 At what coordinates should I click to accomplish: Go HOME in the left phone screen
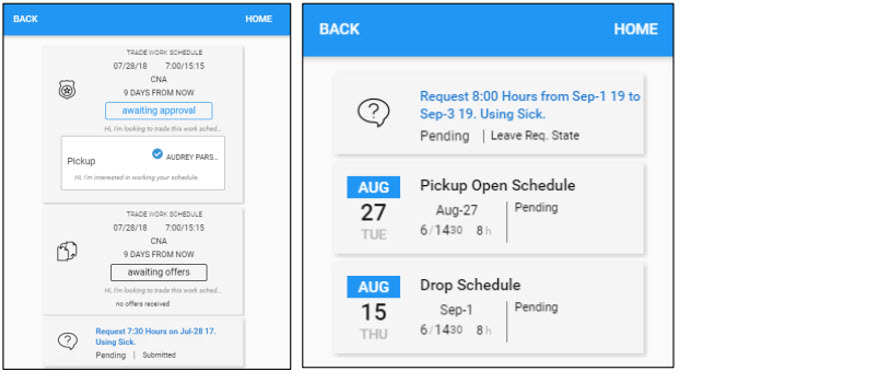(258, 19)
